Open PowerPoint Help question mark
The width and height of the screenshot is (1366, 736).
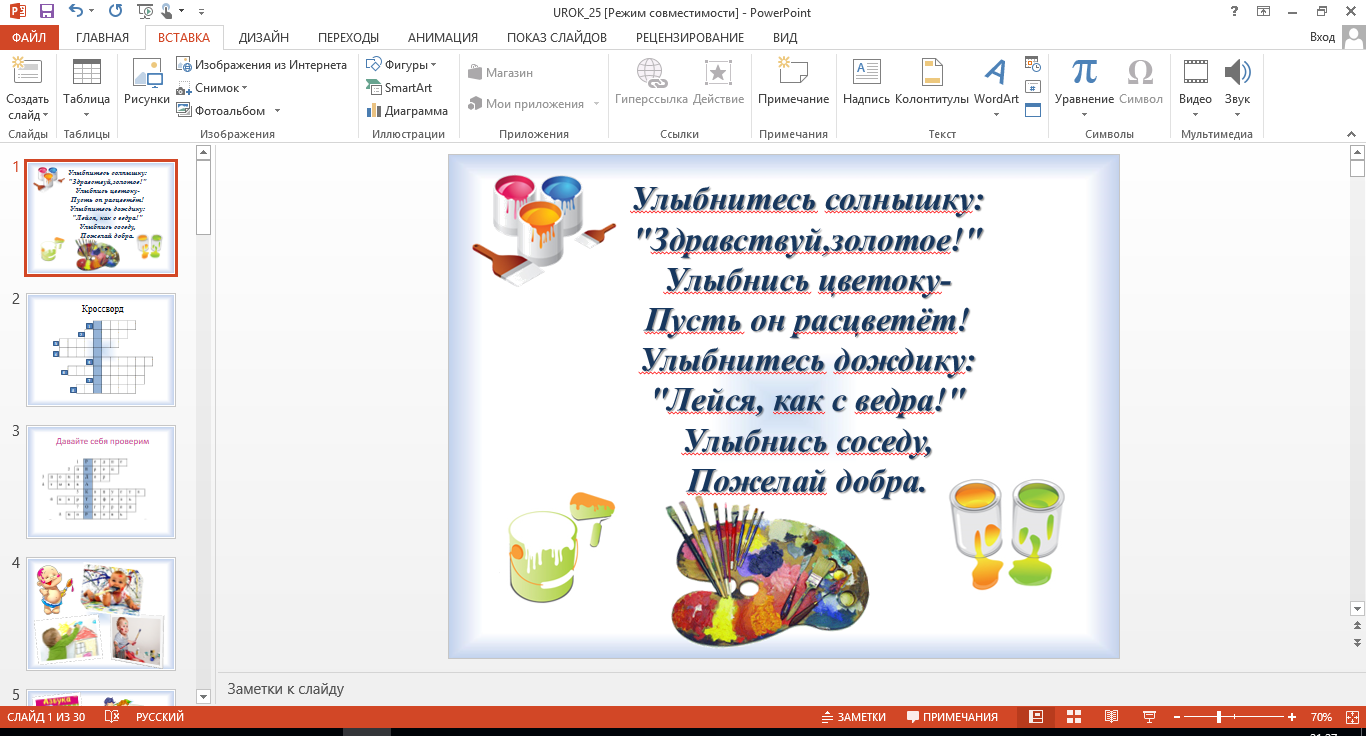point(1236,12)
